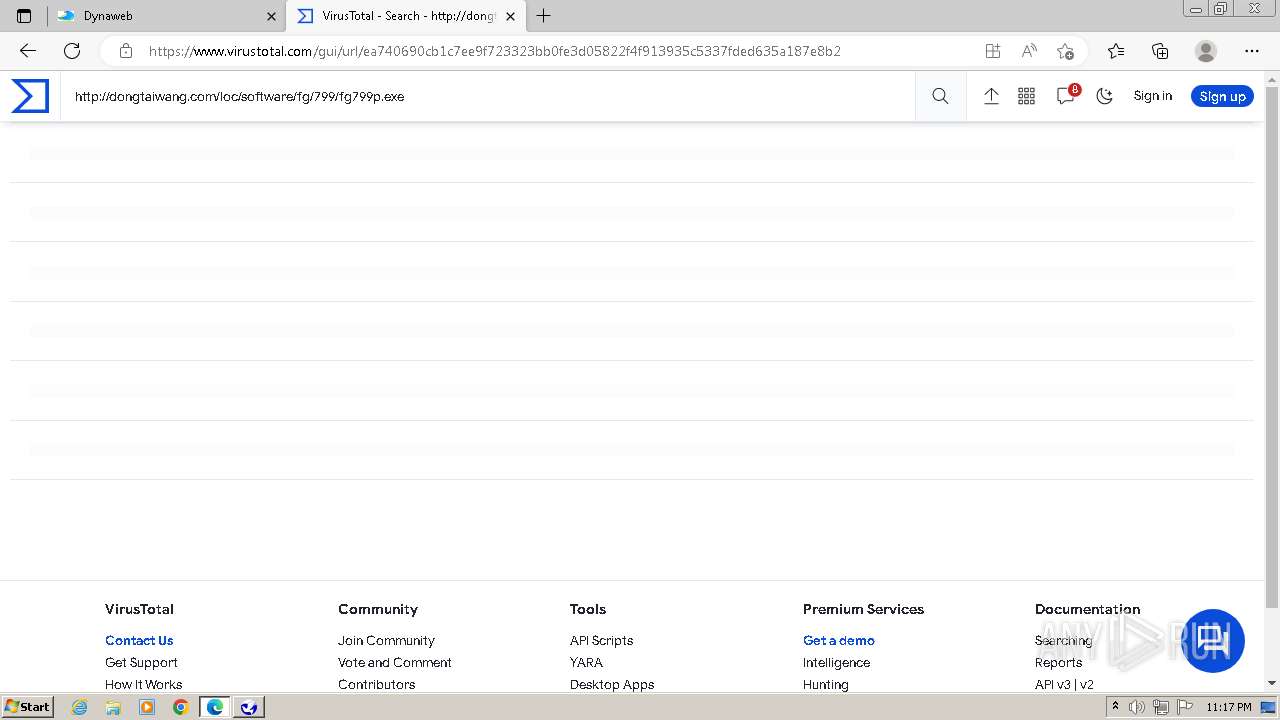1280x720 pixels.
Task: Open the VirusTotal apps grid icon
Action: (1026, 96)
